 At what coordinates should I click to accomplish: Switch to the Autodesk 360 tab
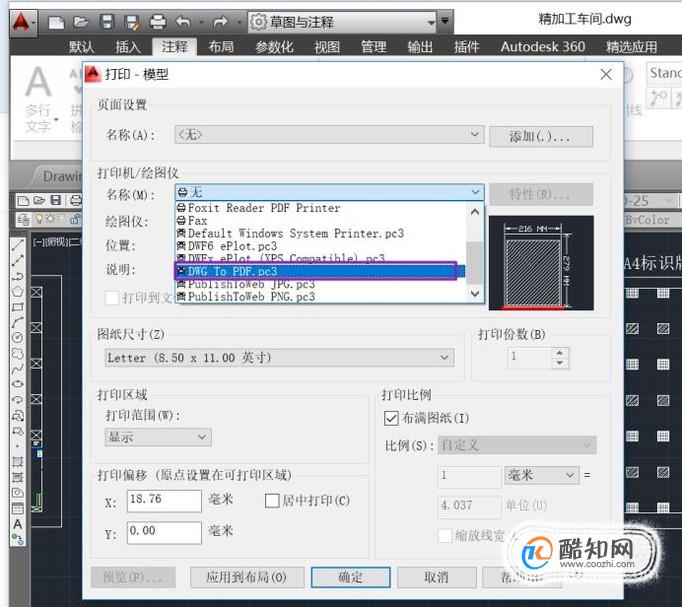(x=542, y=47)
